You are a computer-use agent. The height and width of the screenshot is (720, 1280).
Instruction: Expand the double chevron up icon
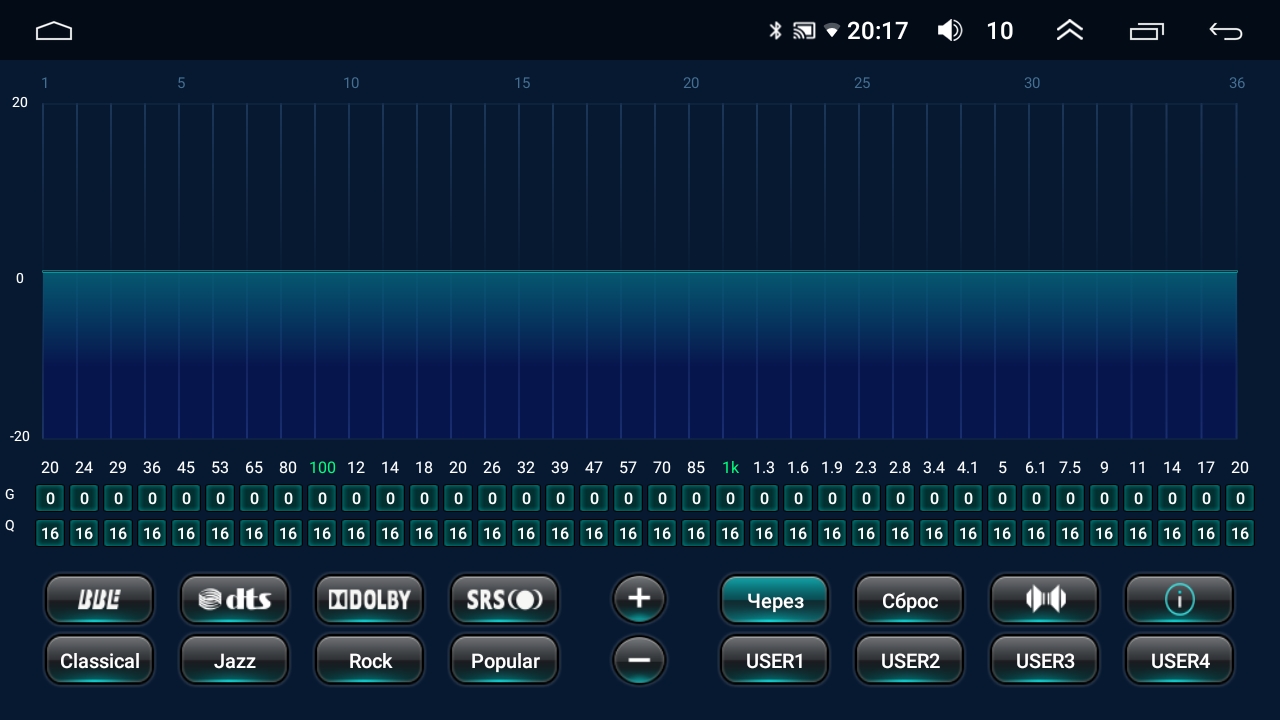(1070, 31)
